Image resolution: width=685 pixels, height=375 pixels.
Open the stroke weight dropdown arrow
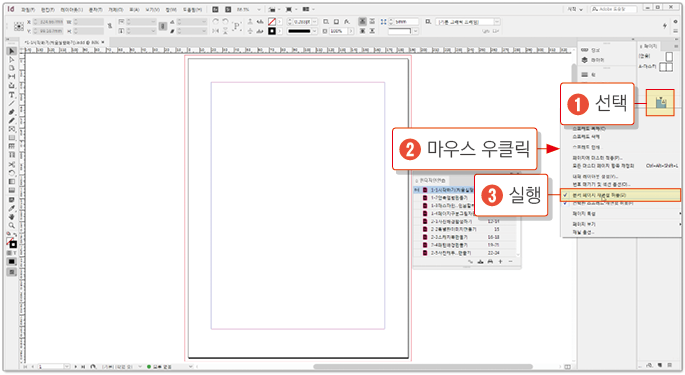pos(315,21)
